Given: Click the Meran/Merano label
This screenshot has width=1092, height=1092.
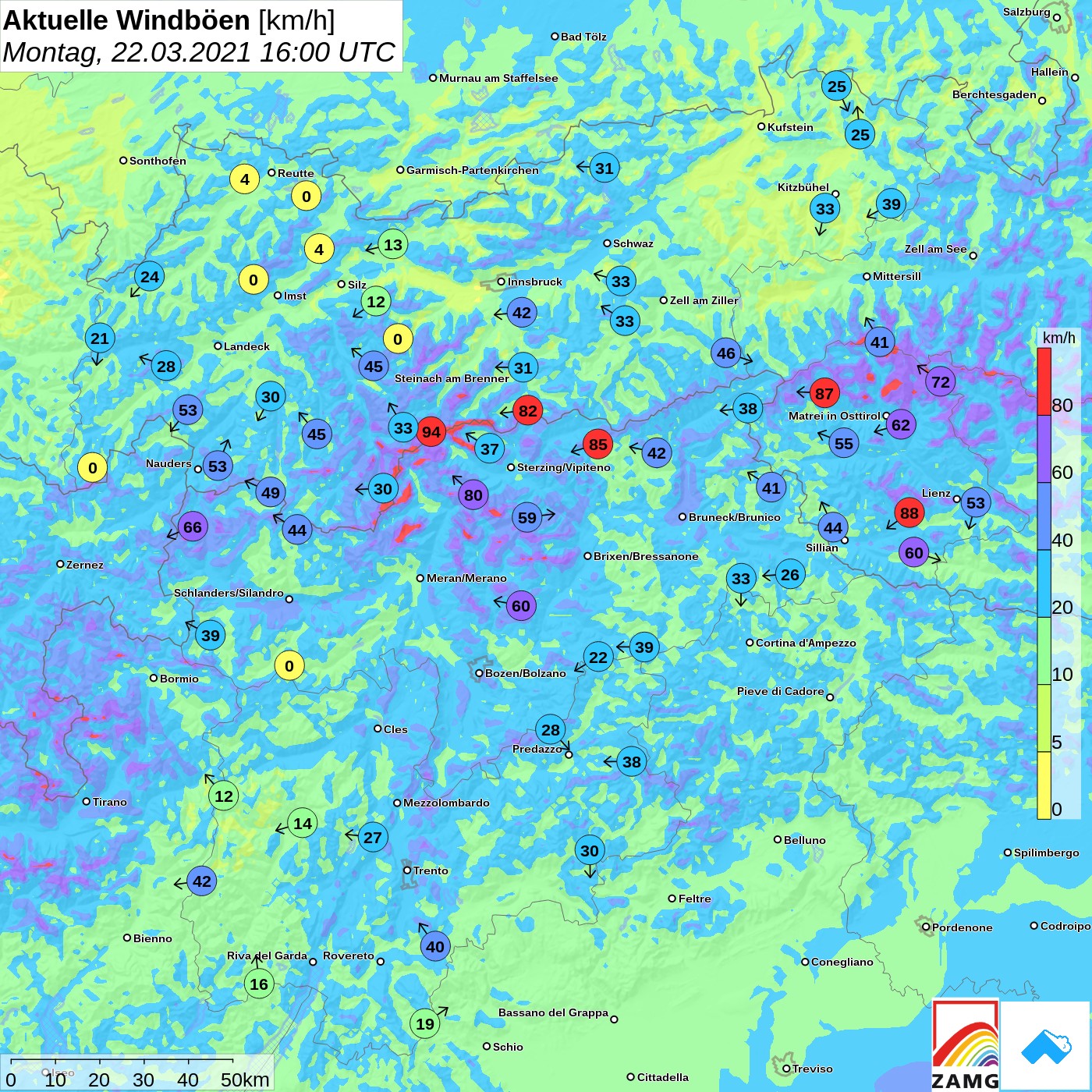Looking at the screenshot, I should point(466,578).
